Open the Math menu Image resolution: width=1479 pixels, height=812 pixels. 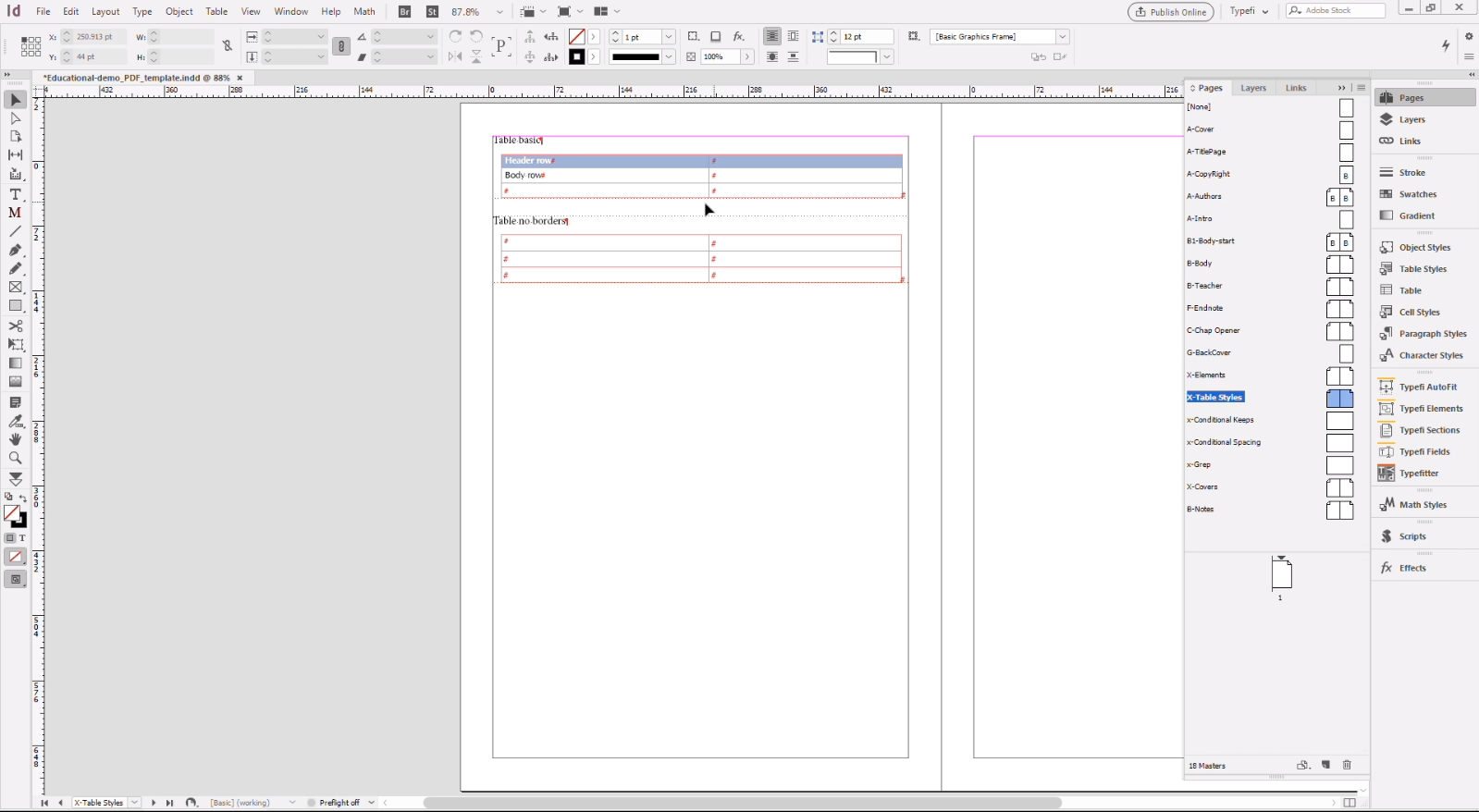click(364, 12)
